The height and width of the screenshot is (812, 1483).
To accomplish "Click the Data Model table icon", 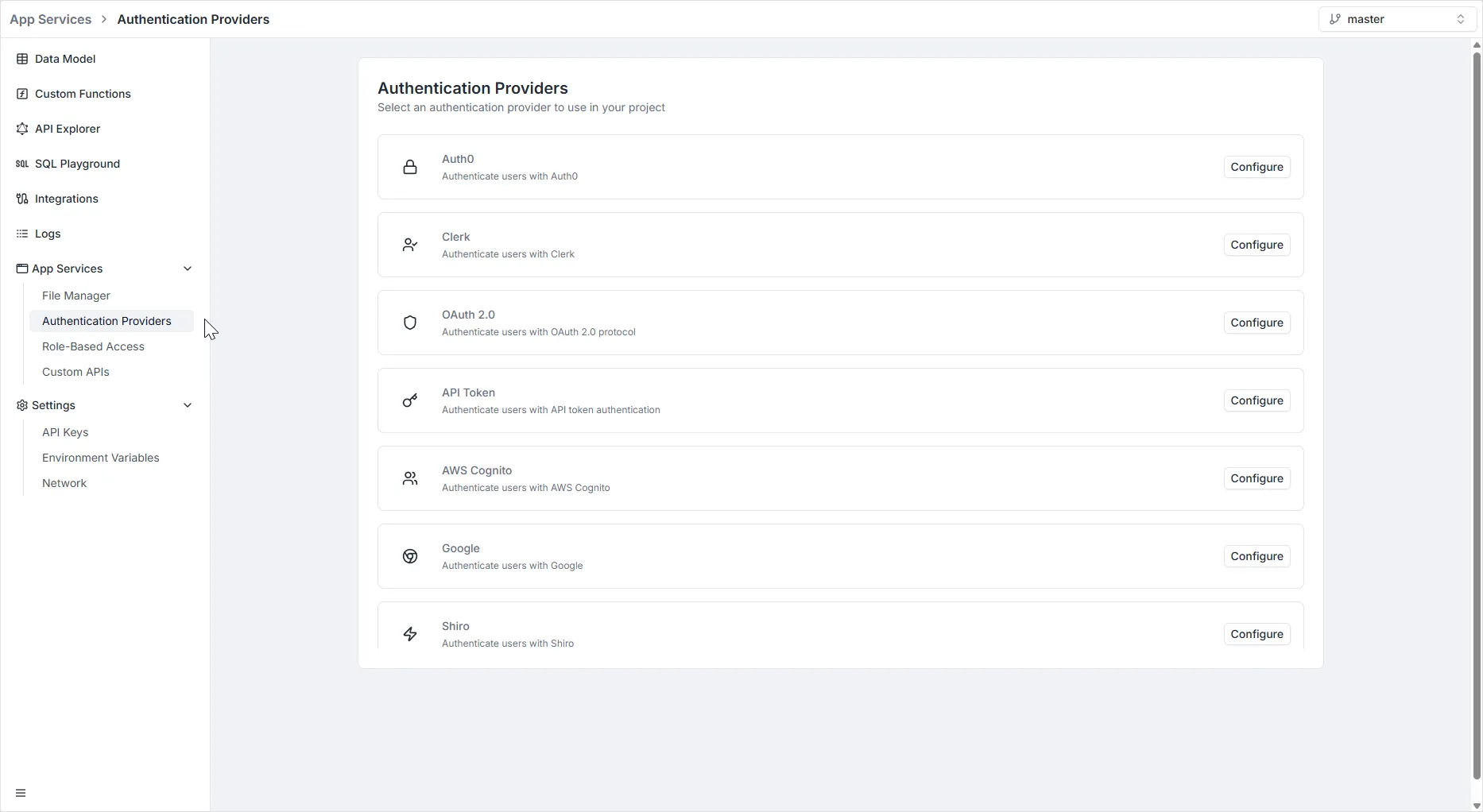I will tap(22, 59).
